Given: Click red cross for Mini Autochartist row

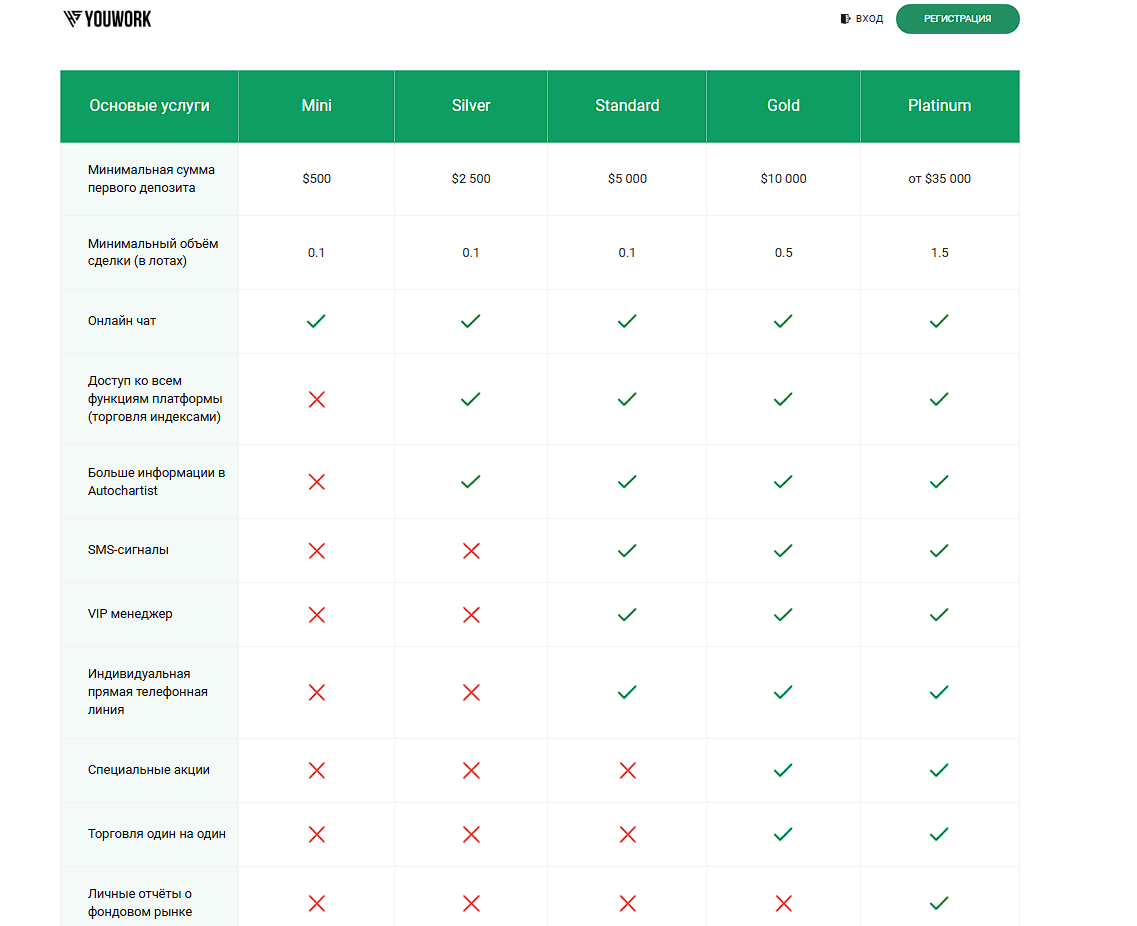Looking at the screenshot, I should click(x=316, y=482).
